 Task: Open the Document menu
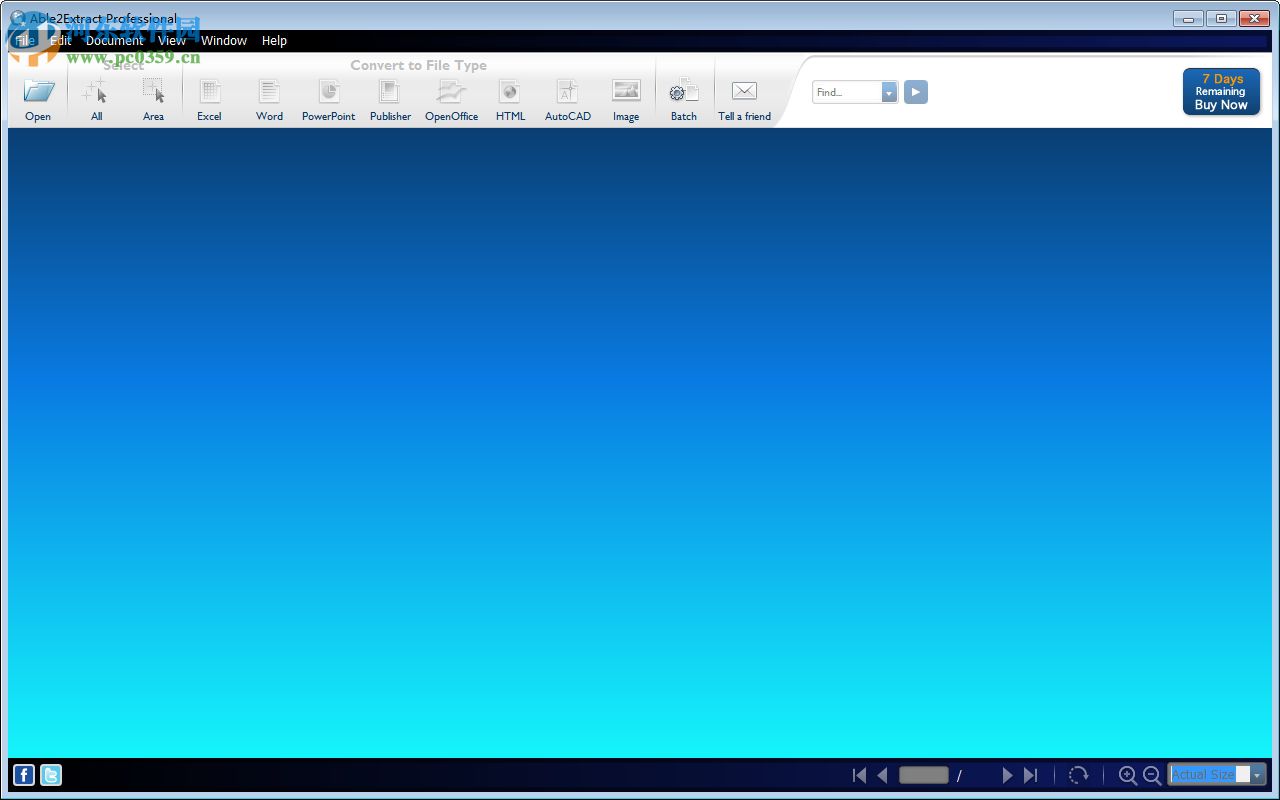(x=114, y=41)
